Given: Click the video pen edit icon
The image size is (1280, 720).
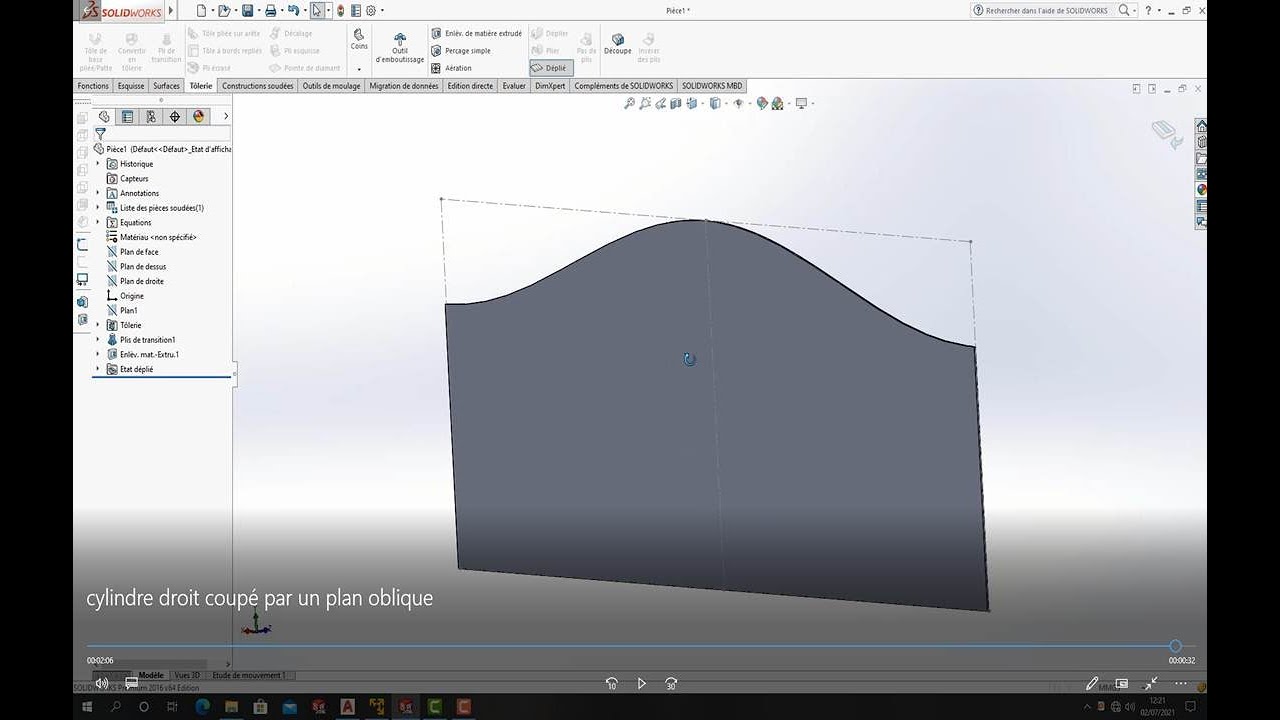Looking at the screenshot, I should point(1092,684).
